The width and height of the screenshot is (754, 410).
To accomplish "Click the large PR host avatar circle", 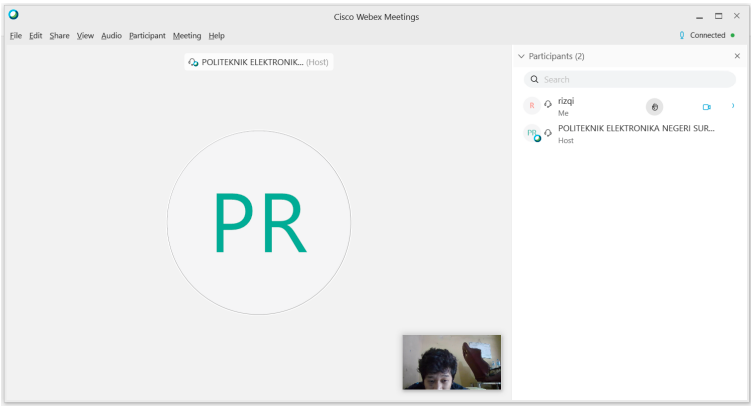I will tap(259, 223).
